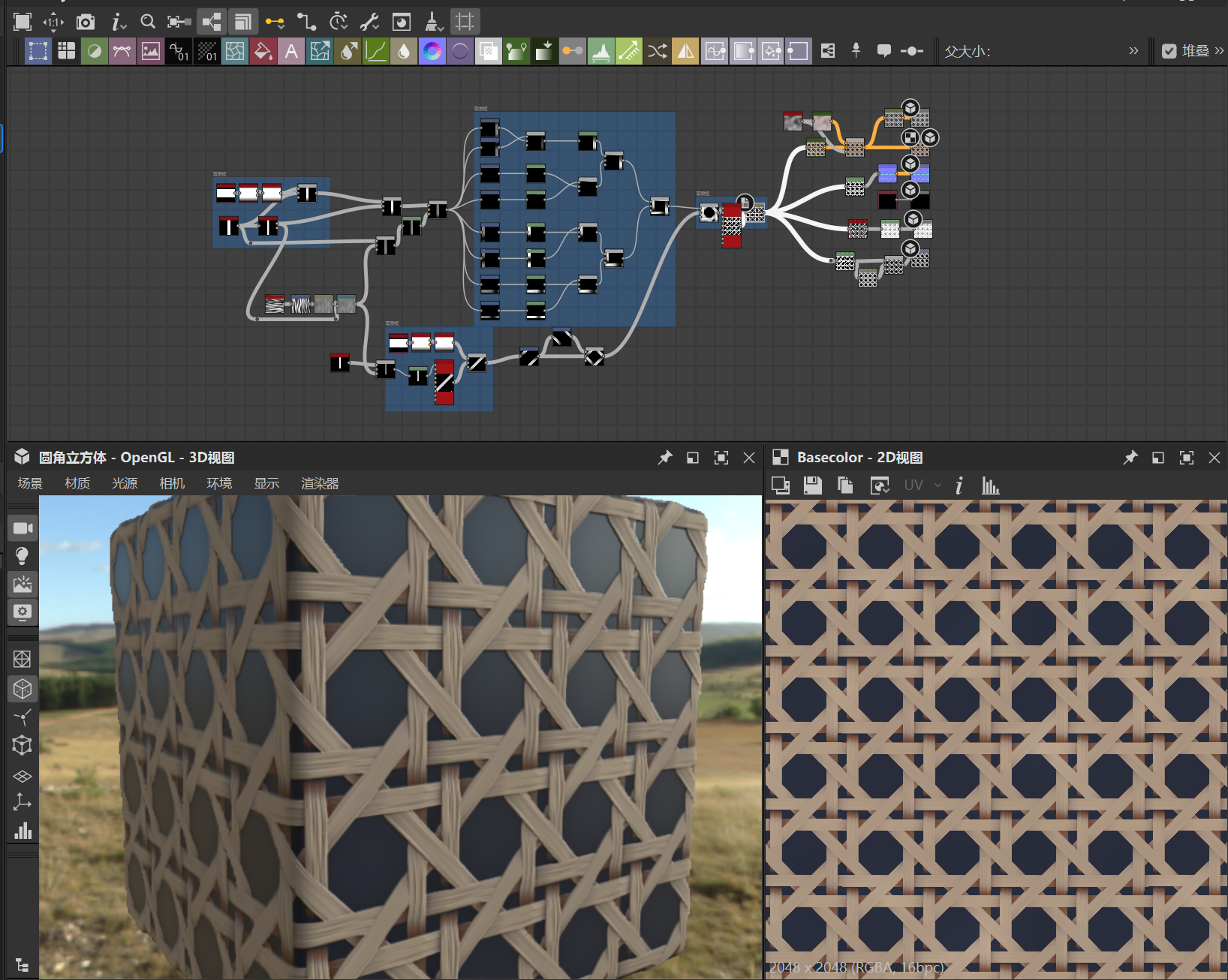This screenshot has width=1228, height=980.
Task: Toggle the camera icon in 3D view sidebar
Action: [23, 528]
